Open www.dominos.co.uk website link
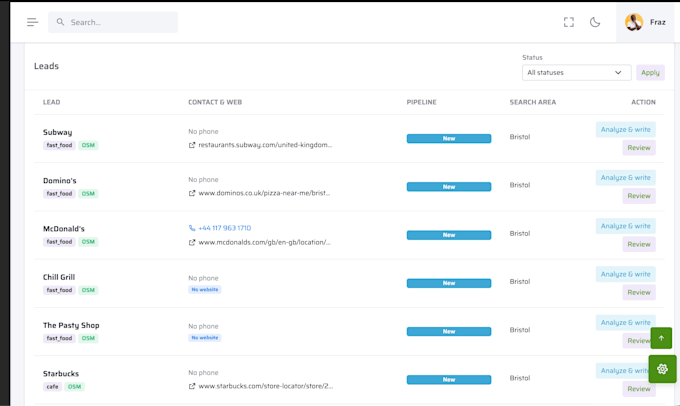Image resolution: width=680 pixels, height=406 pixels. [264, 193]
